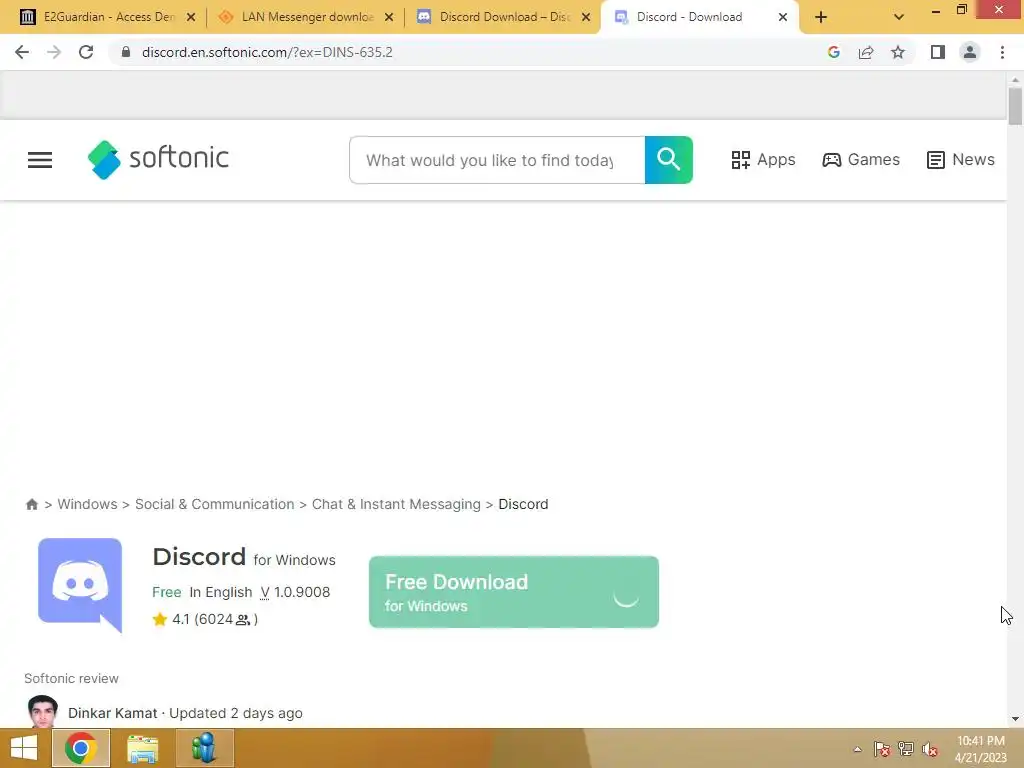Viewport: 1024px width, 768px height.
Task: Click the Softonic logo
Action: tap(158, 159)
